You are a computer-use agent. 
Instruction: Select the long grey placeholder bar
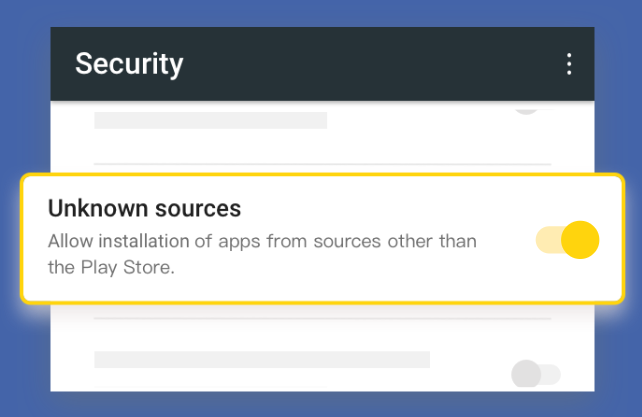(262, 360)
